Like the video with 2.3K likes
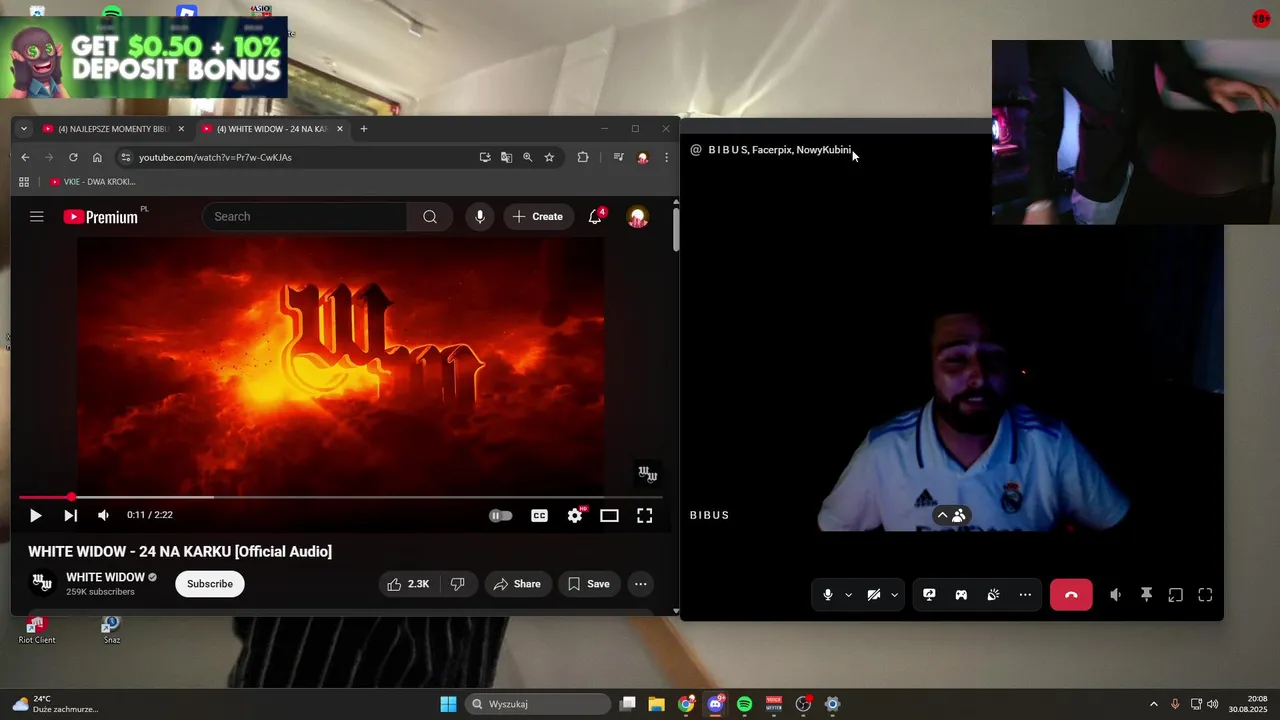Viewport: 1280px width, 720px height. [408, 584]
